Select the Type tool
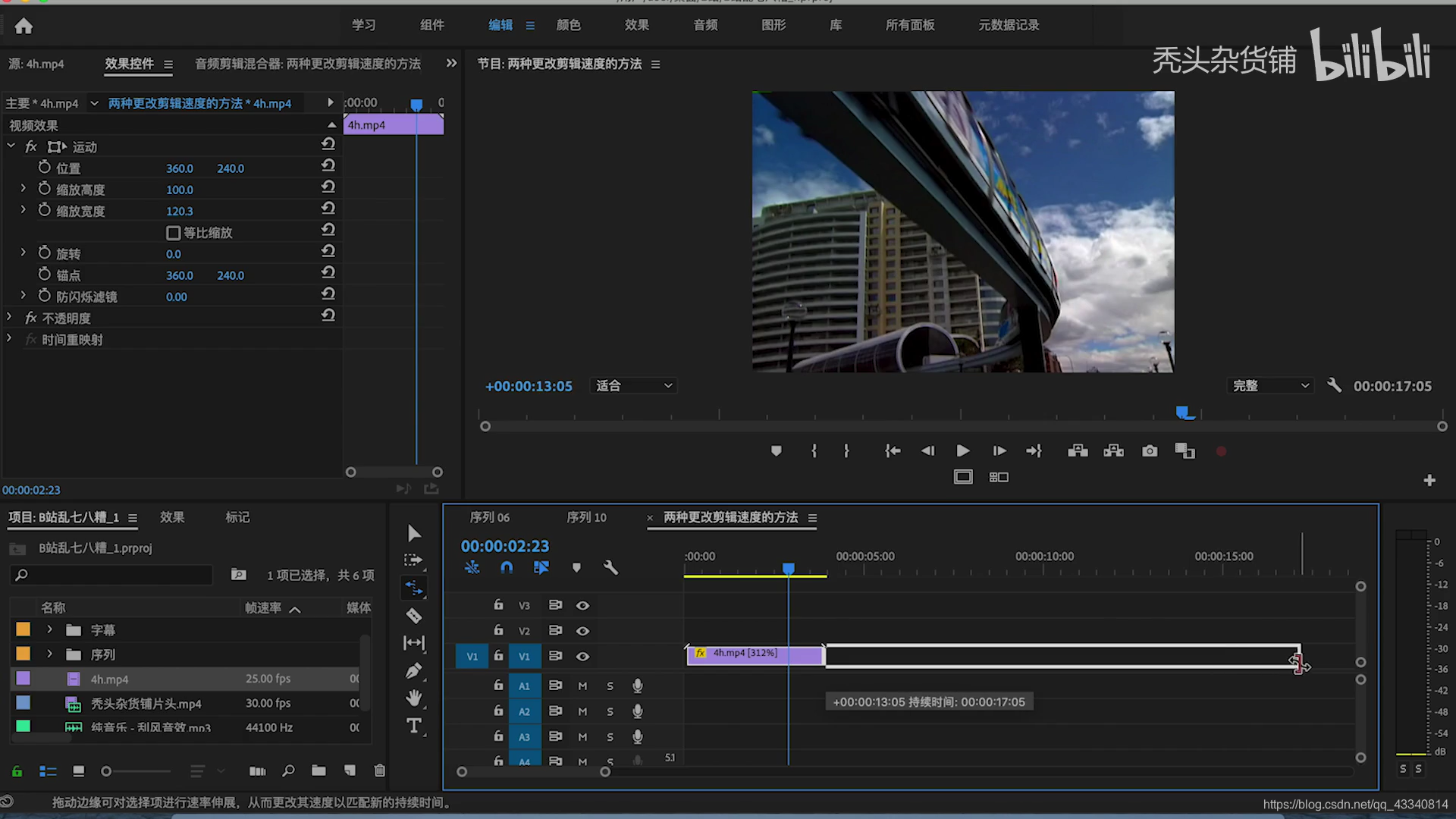The width and height of the screenshot is (1456, 819). click(x=413, y=726)
